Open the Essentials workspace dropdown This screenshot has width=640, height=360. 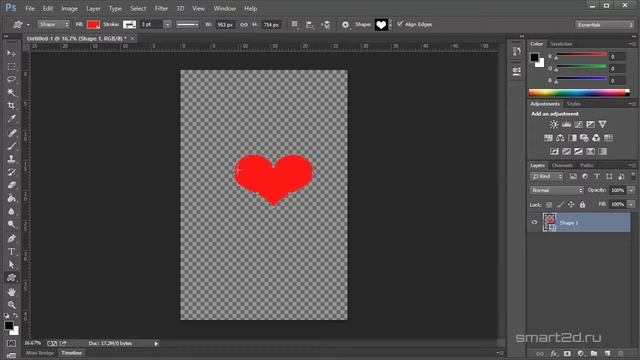point(604,25)
